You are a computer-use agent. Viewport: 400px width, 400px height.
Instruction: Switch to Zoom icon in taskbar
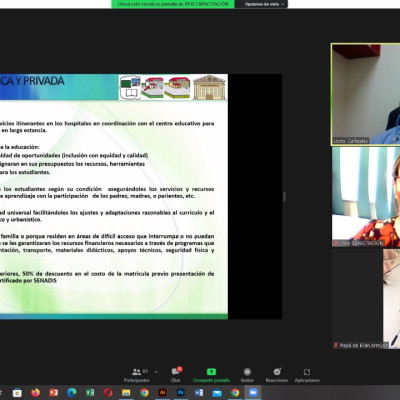pos(253,393)
